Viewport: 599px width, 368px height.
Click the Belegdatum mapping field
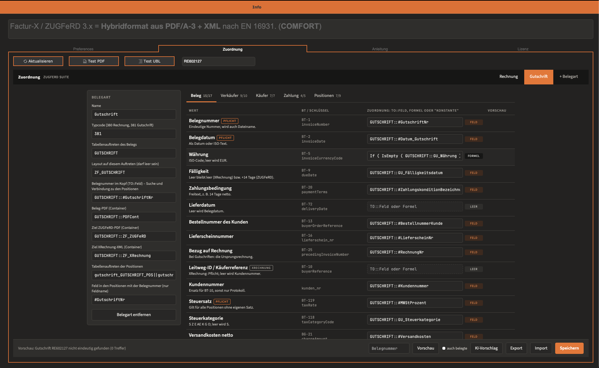click(x=415, y=139)
